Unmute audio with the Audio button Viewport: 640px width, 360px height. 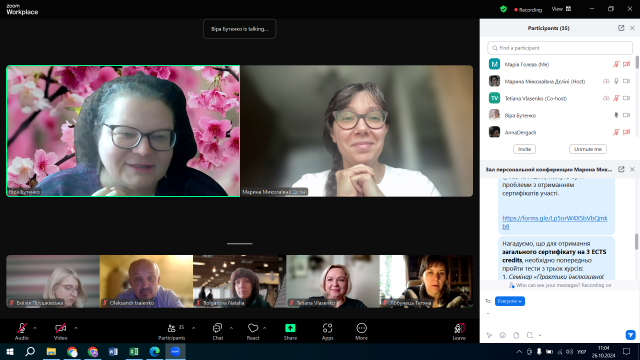pyautogui.click(x=22, y=331)
